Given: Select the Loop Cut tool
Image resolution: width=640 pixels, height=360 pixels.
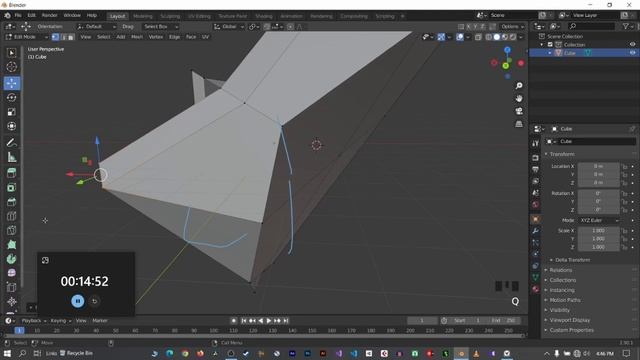Looking at the screenshot, I should tap(11, 216).
